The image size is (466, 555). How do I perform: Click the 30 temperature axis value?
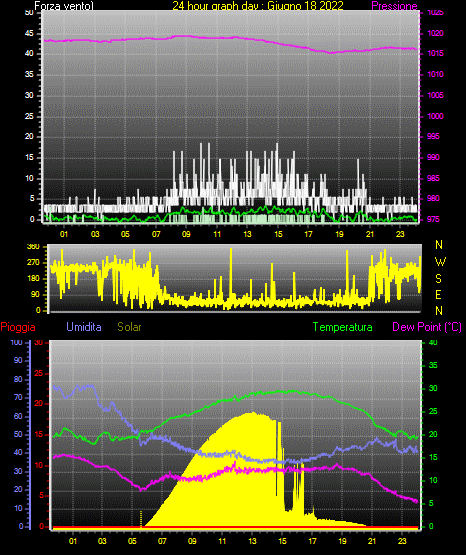[433, 388]
